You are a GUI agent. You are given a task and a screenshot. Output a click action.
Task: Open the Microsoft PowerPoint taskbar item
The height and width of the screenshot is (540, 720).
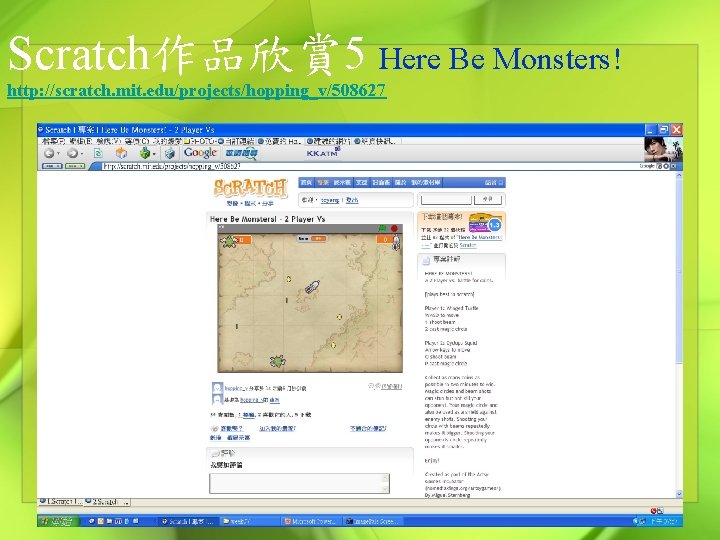(x=310, y=521)
